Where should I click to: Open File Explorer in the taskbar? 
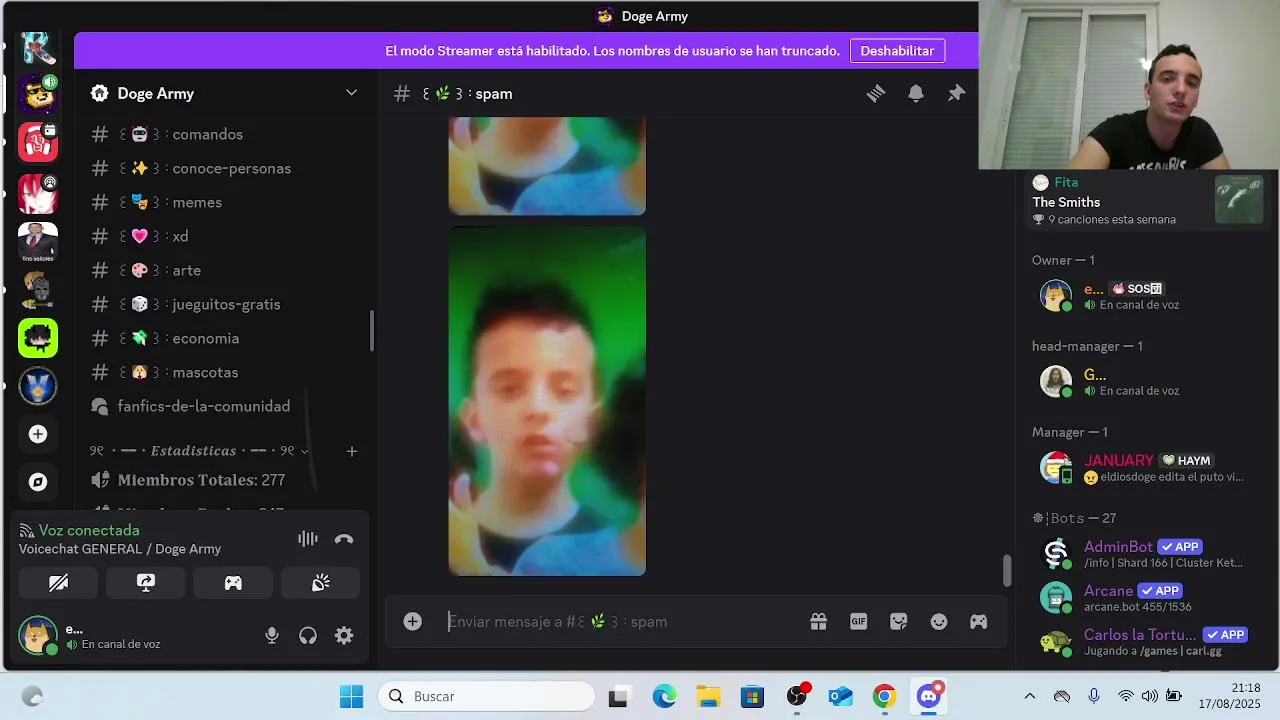click(708, 697)
